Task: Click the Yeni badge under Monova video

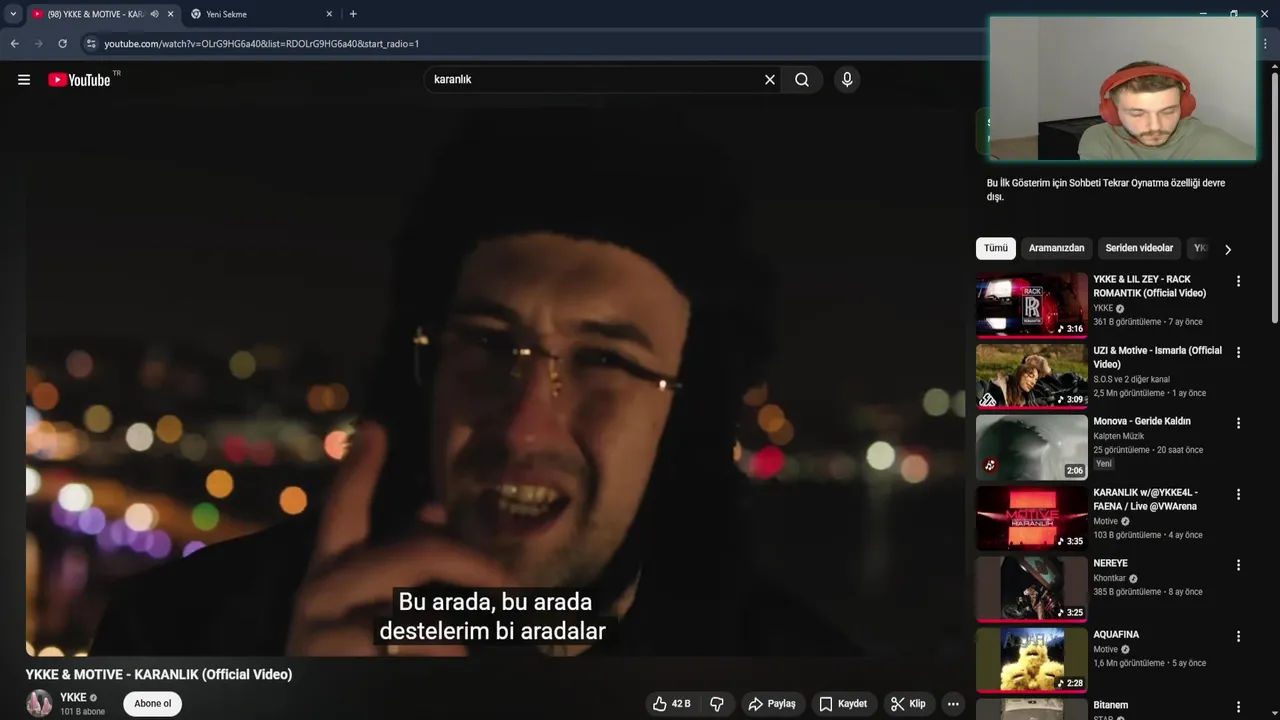Action: tap(1103, 464)
